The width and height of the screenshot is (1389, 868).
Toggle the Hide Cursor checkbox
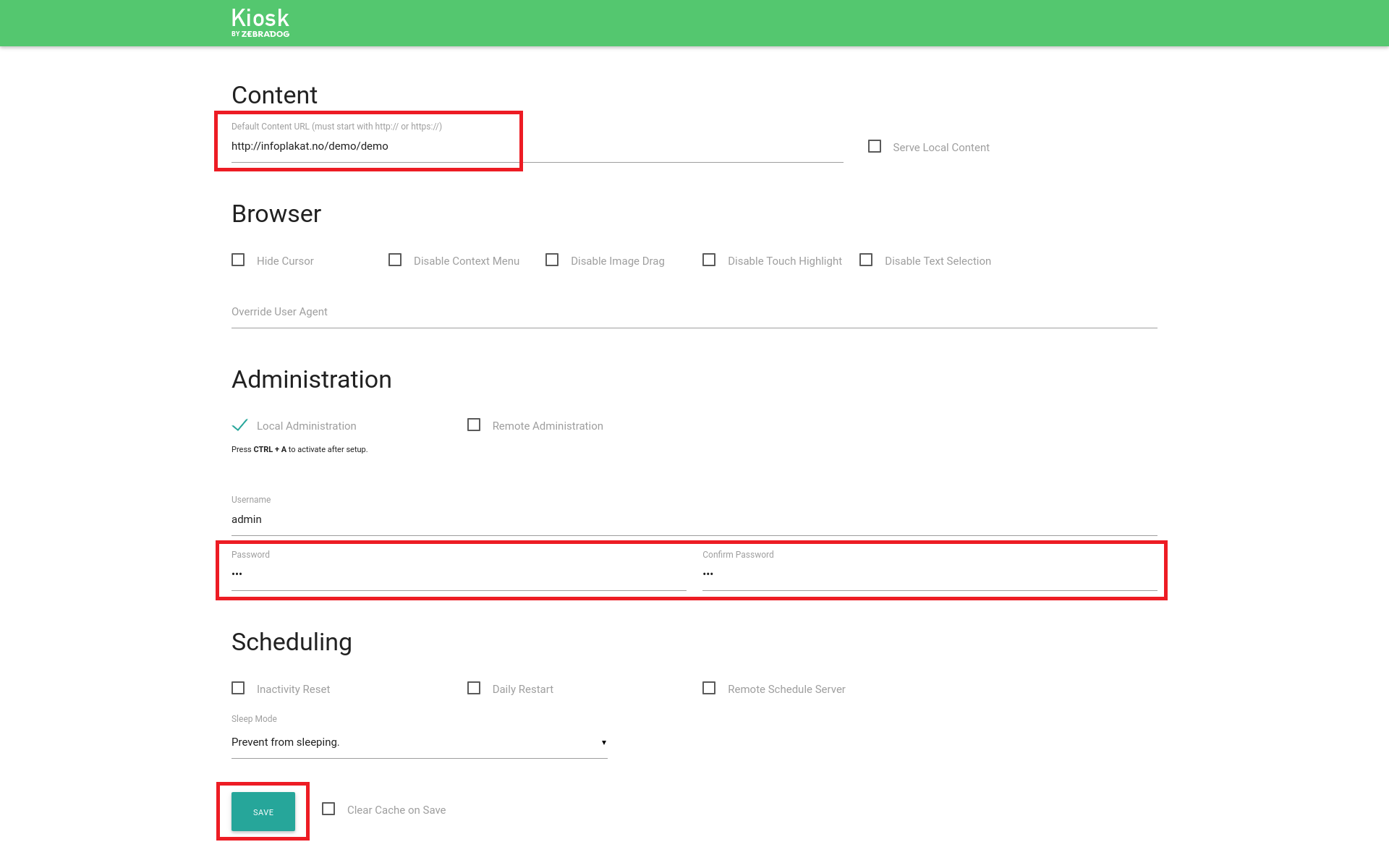(x=238, y=260)
